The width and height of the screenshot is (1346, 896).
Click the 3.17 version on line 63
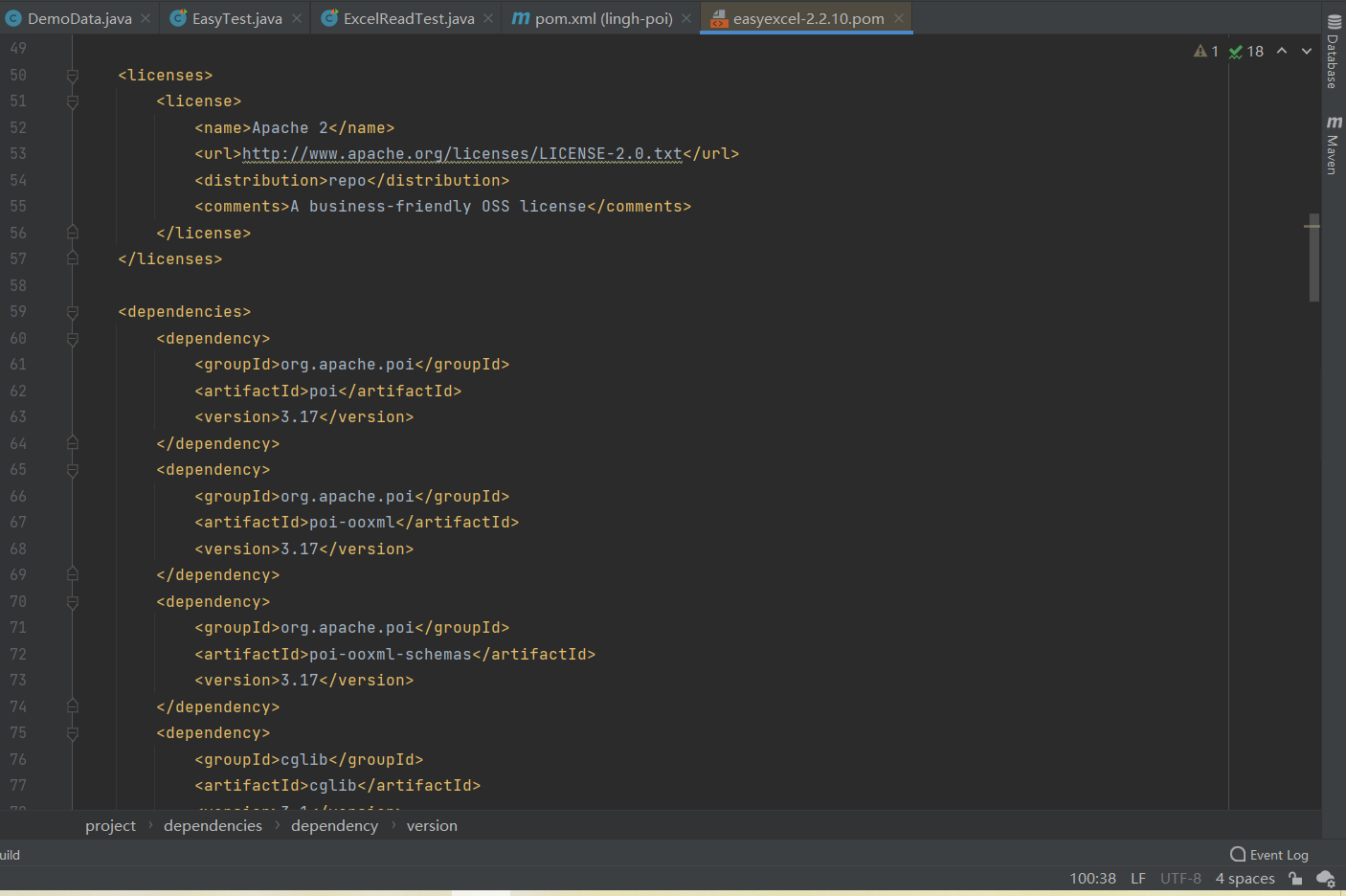click(299, 417)
